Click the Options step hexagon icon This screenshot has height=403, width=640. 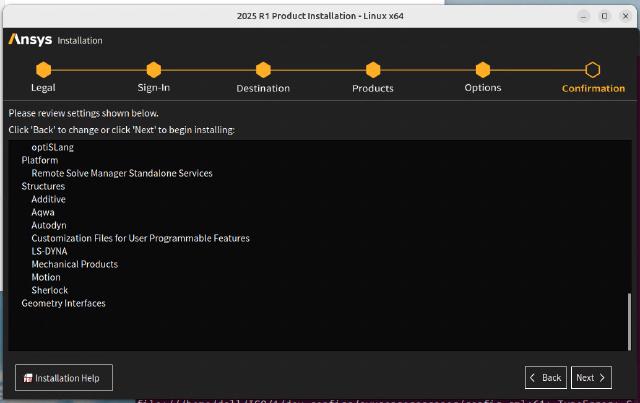tap(483, 70)
